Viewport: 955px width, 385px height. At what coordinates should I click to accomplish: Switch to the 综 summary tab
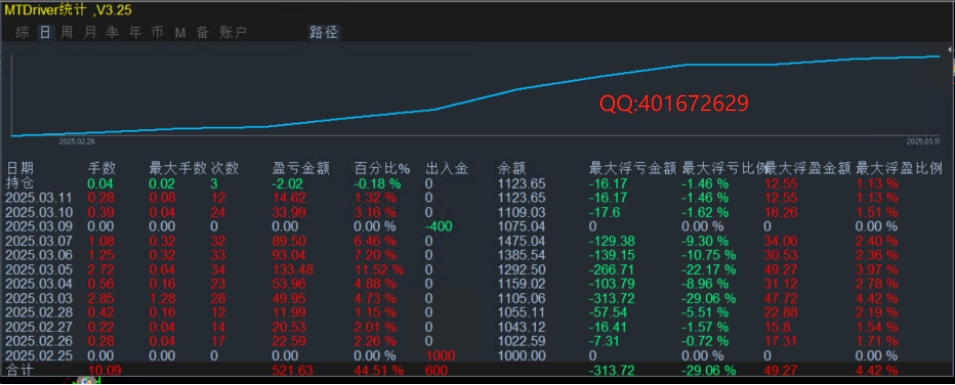click(x=23, y=32)
